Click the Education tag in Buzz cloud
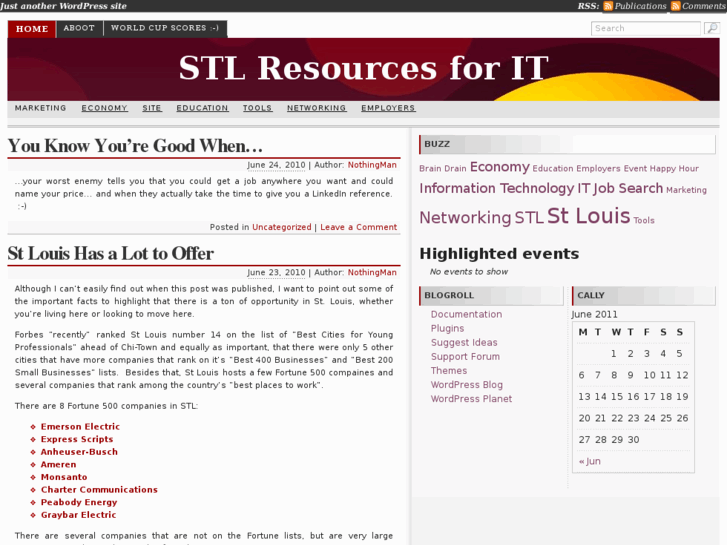727x545 pixels. pos(553,168)
